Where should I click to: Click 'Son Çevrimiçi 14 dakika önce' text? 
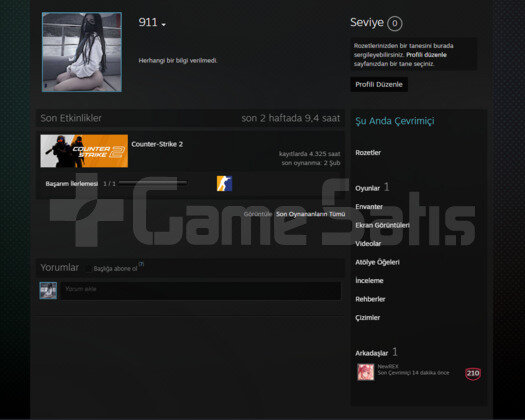414,373
